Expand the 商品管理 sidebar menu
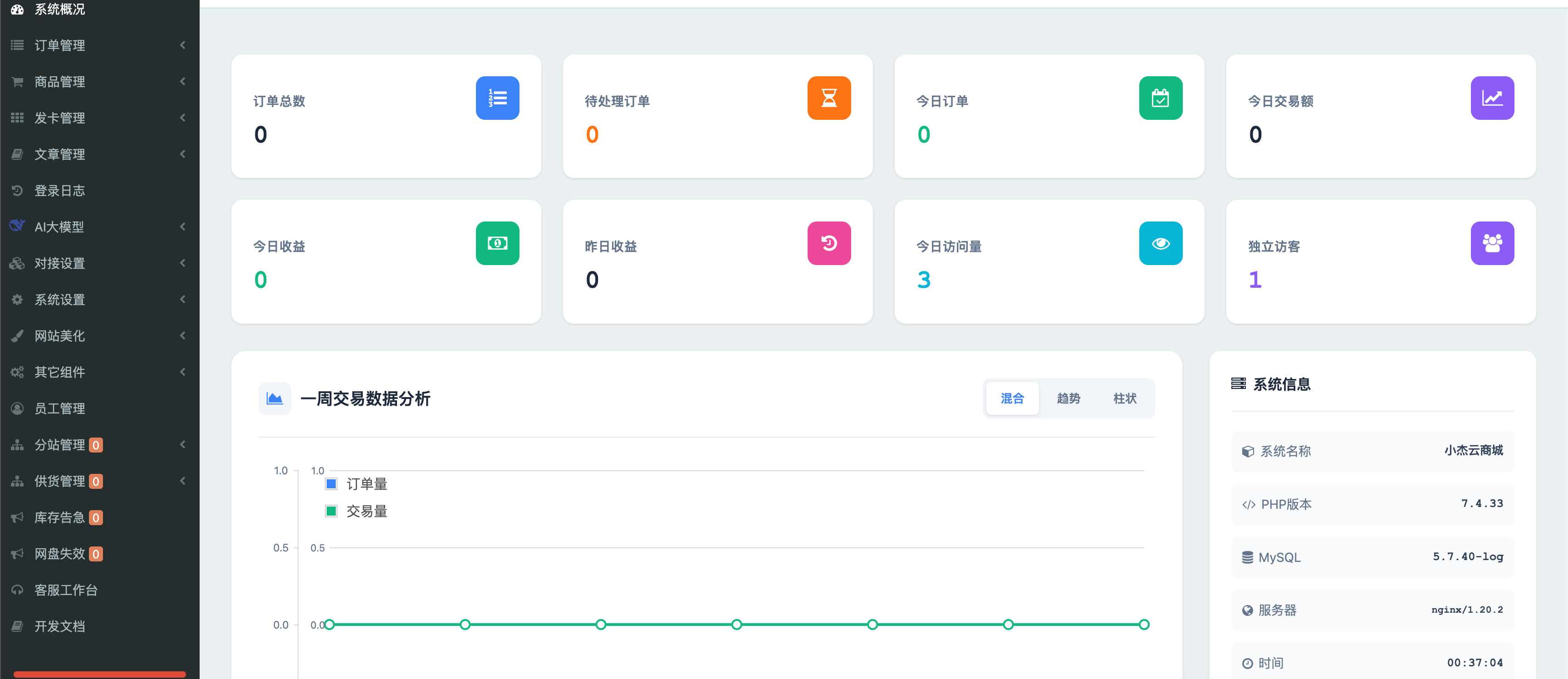 tap(100, 82)
